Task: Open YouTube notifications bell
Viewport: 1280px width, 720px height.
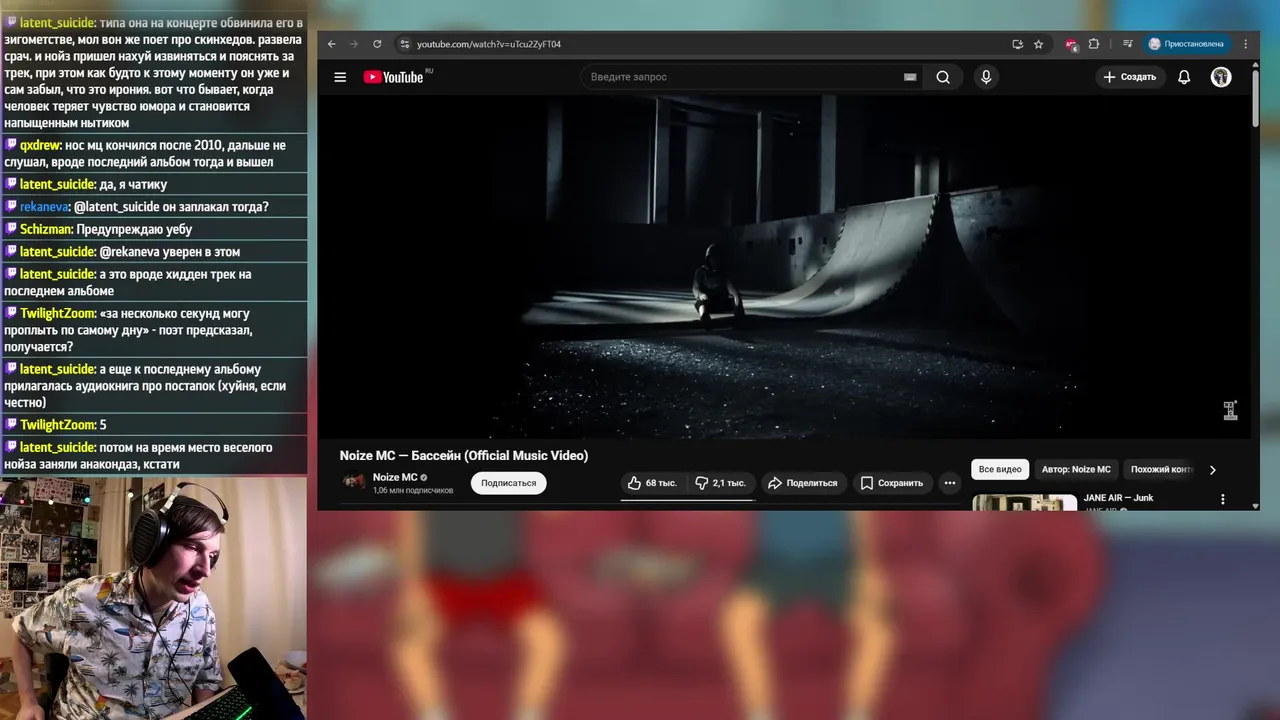Action: point(1184,77)
